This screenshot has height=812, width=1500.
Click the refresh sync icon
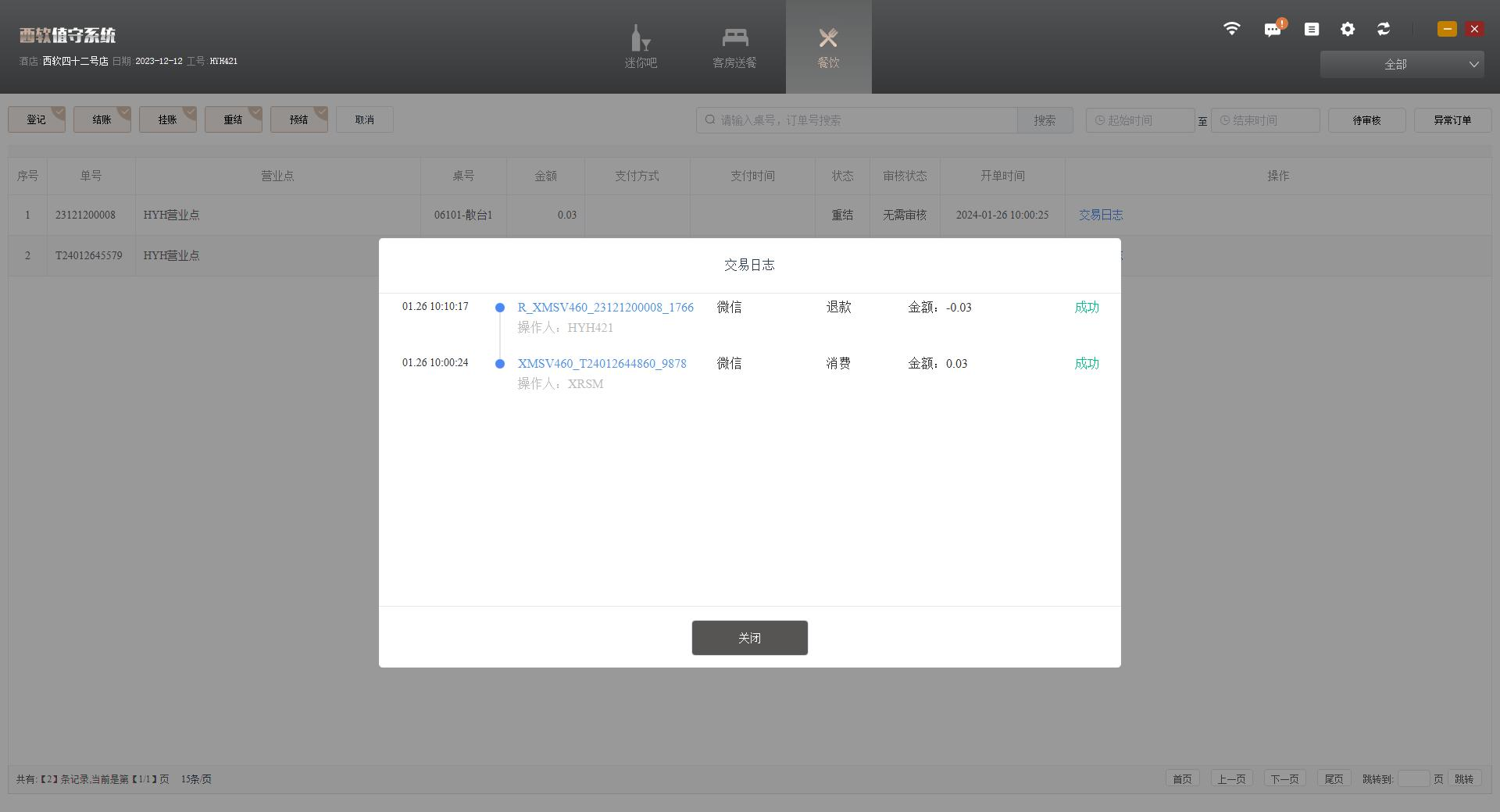point(1384,29)
